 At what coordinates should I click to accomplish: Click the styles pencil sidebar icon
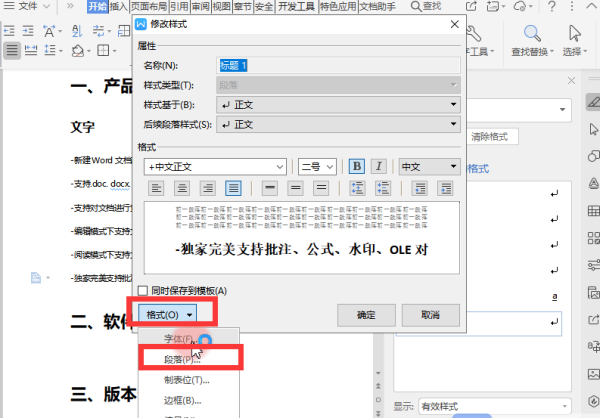pyautogui.click(x=593, y=102)
